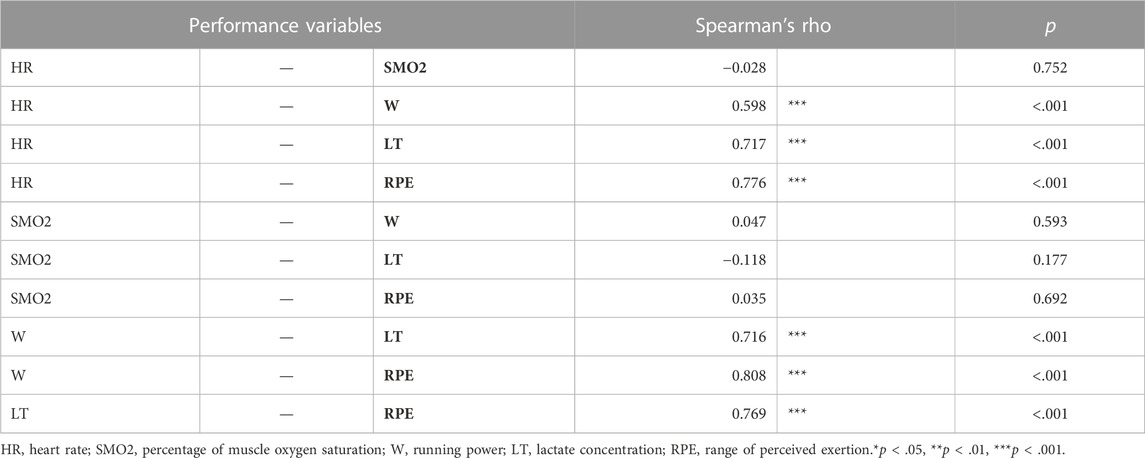Click the 0.593 p-value cell
This screenshot has height=458, width=1145.
pos(1049,222)
